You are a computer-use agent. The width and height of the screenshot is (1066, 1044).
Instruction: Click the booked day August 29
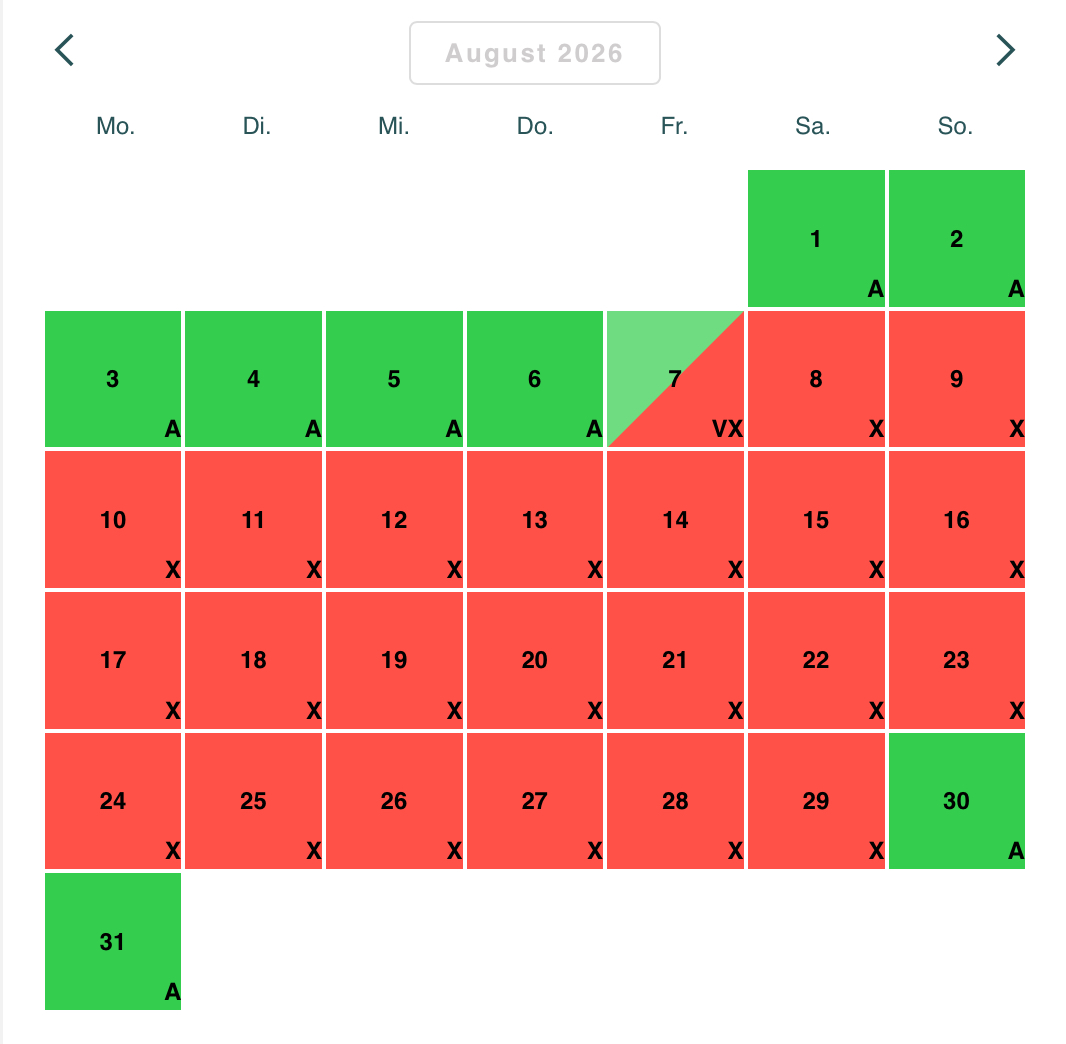click(816, 801)
